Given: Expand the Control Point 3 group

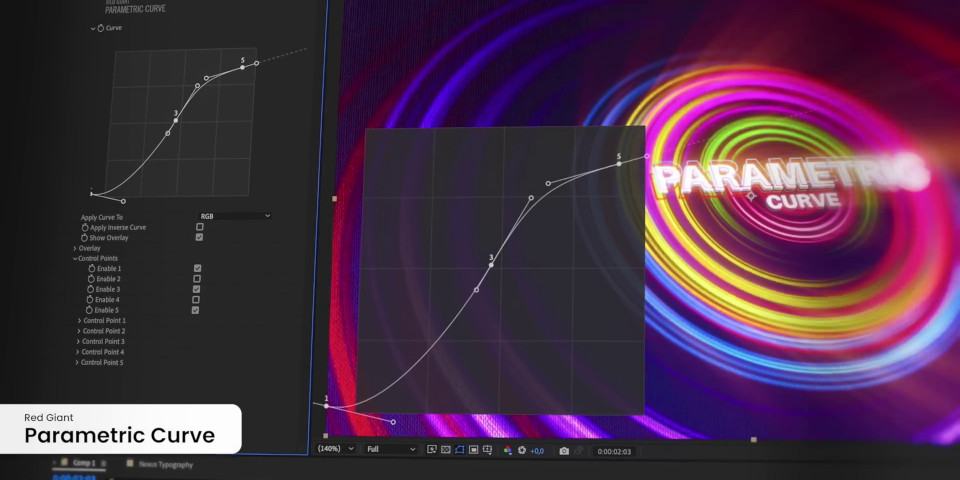Looking at the screenshot, I should (78, 342).
